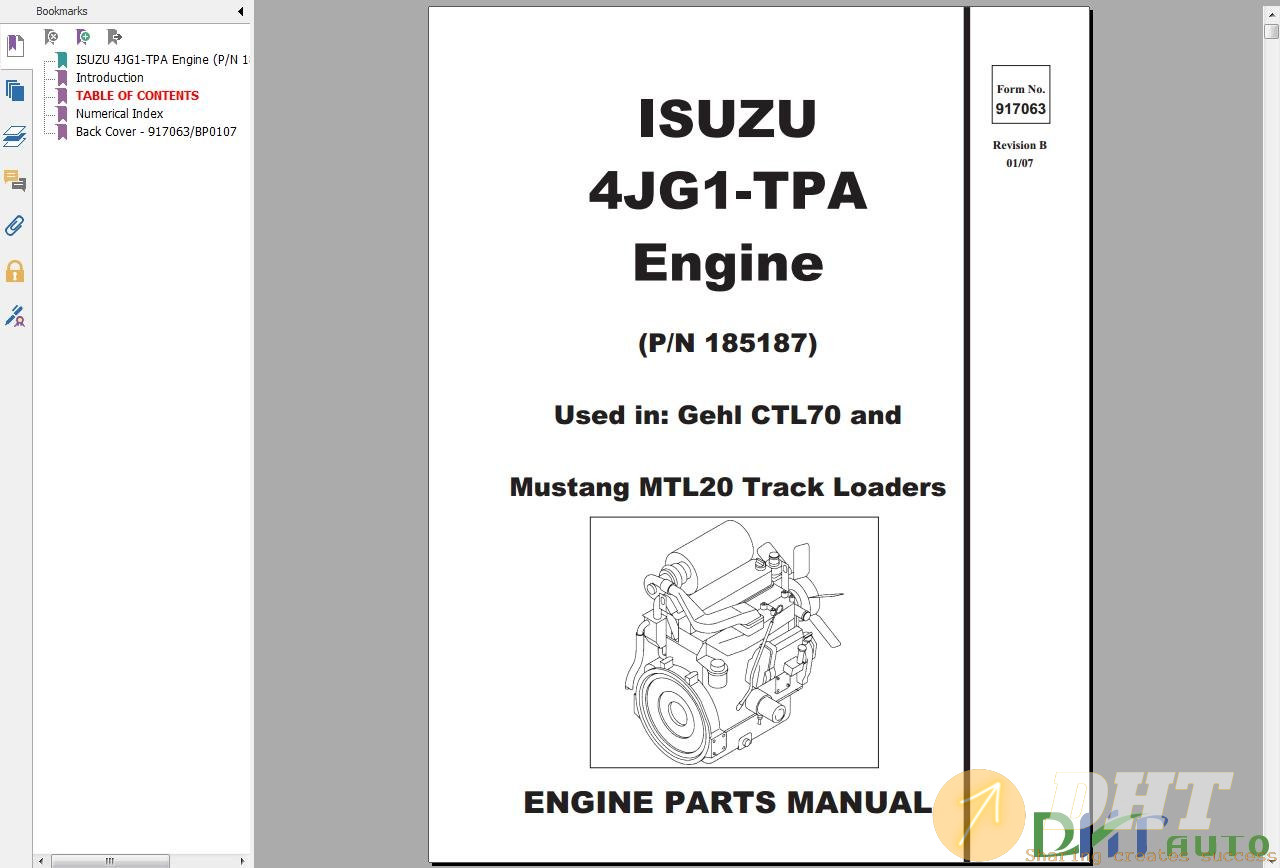
Task: Click bookmarks scrollbar left arrow
Action: (x=41, y=860)
